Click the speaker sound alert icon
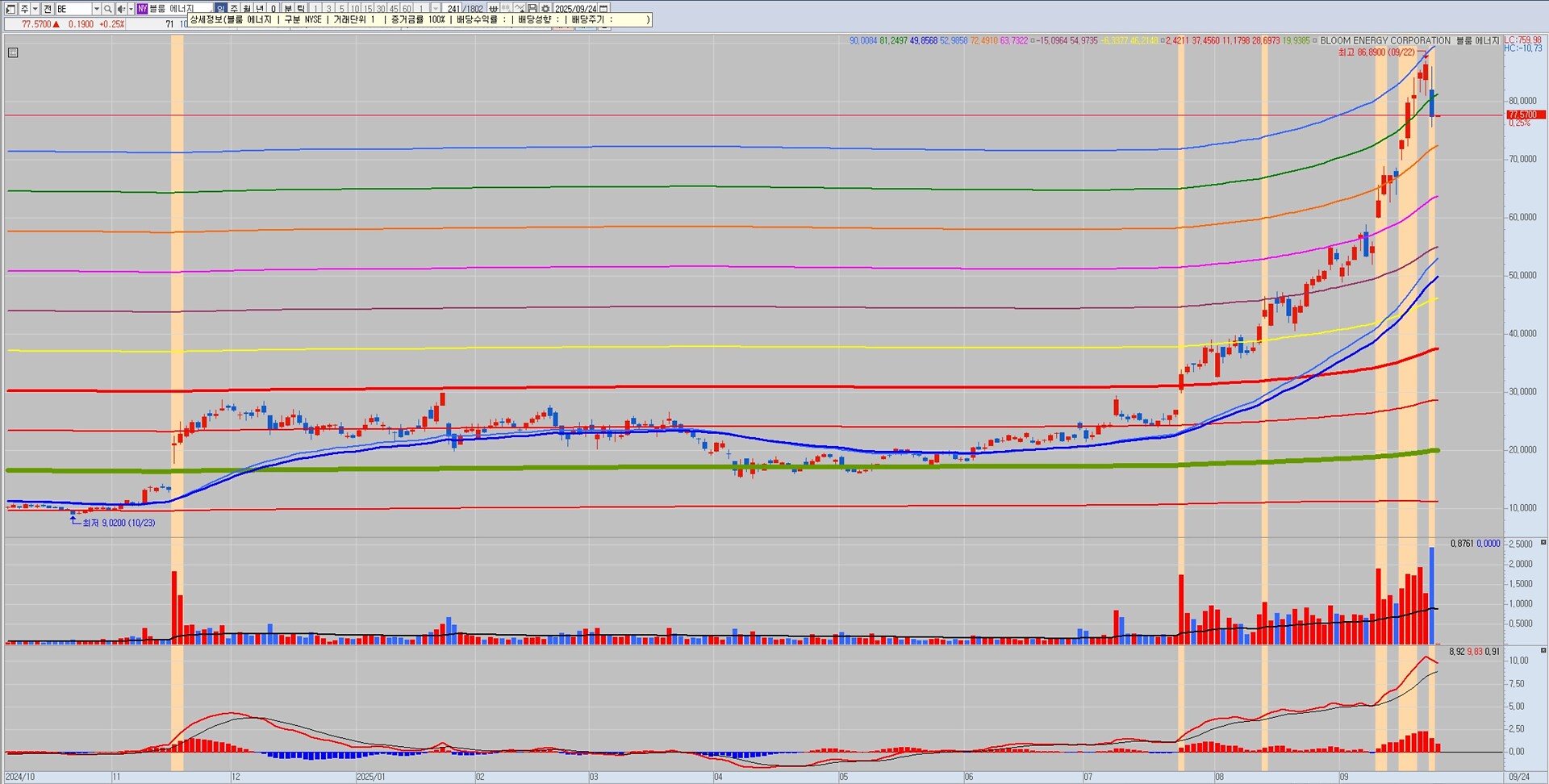Viewport: 1549px width, 784px height. pyautogui.click(x=121, y=9)
